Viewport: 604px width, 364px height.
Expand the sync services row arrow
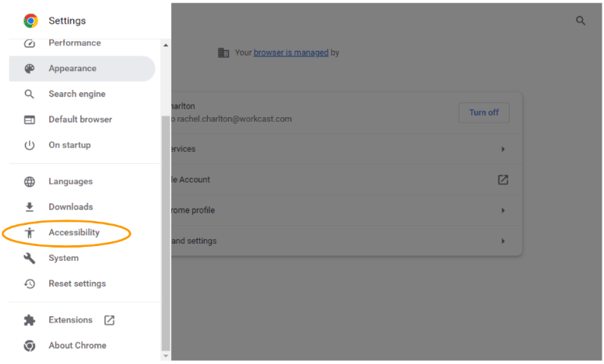pos(503,149)
